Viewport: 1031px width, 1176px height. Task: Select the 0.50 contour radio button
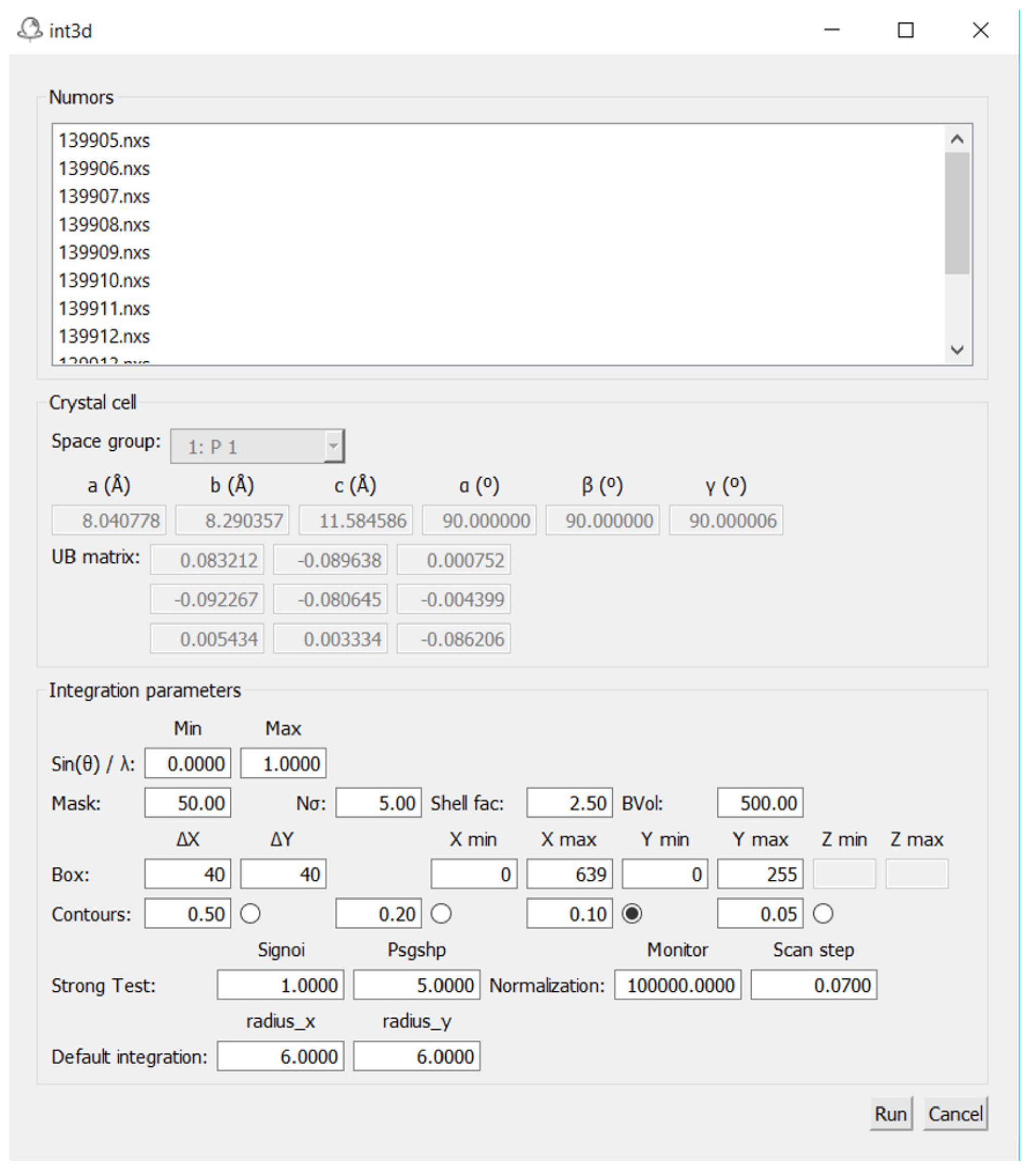250,913
